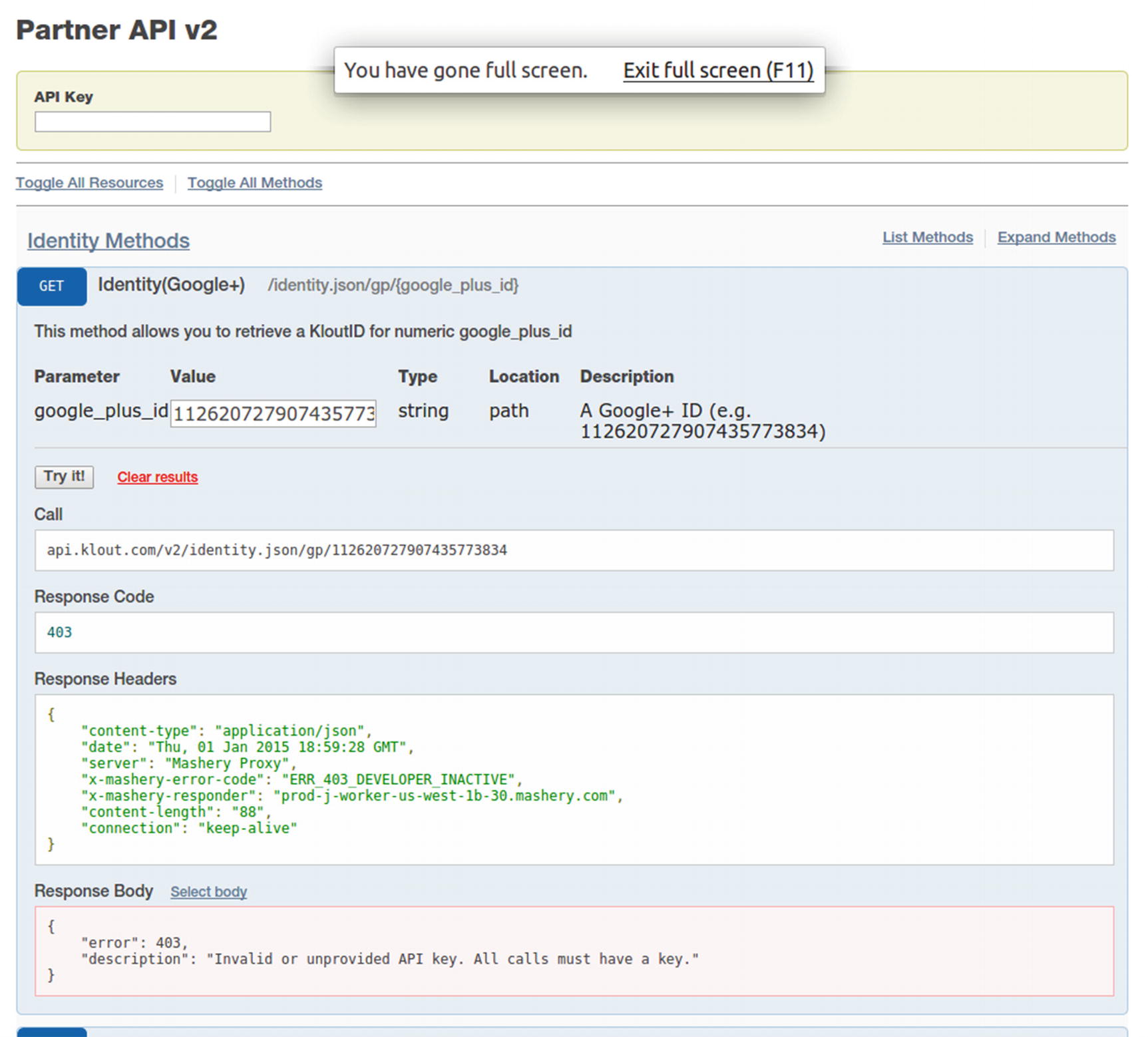This screenshot has height=1037, width=1148.
Task: Click the /identity.json/gp/{google_plus_id} endpoint path
Action: [x=393, y=285]
